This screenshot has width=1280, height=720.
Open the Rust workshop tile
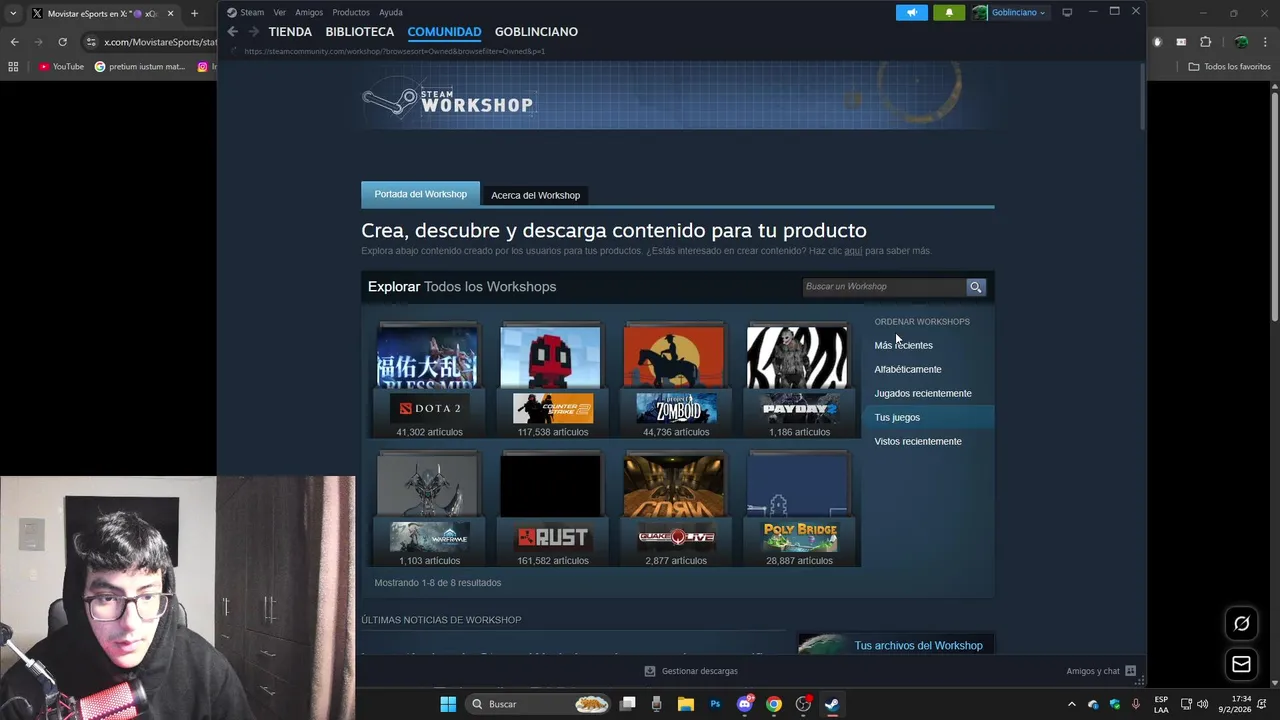(x=552, y=509)
